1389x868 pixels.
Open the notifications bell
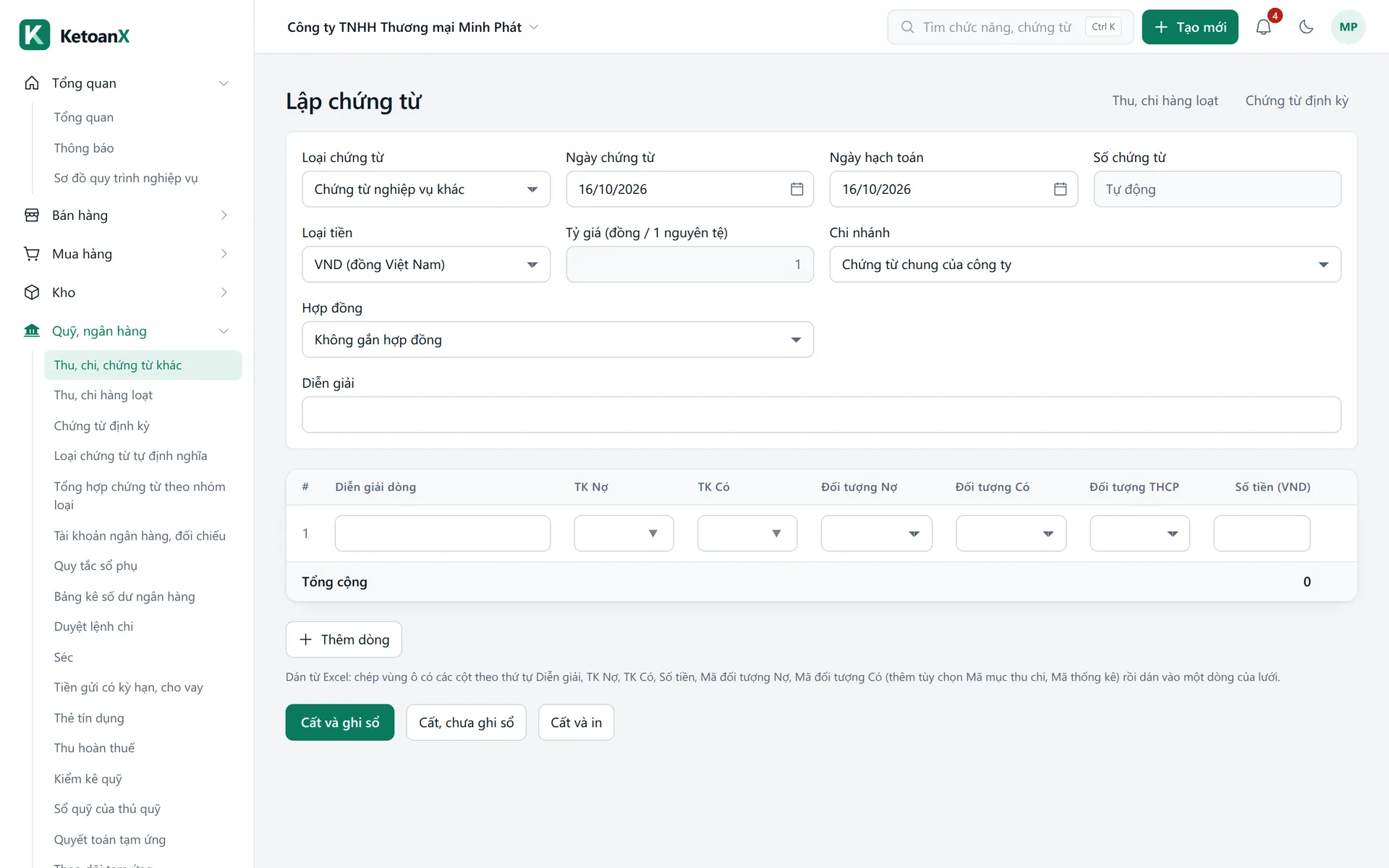1263,27
